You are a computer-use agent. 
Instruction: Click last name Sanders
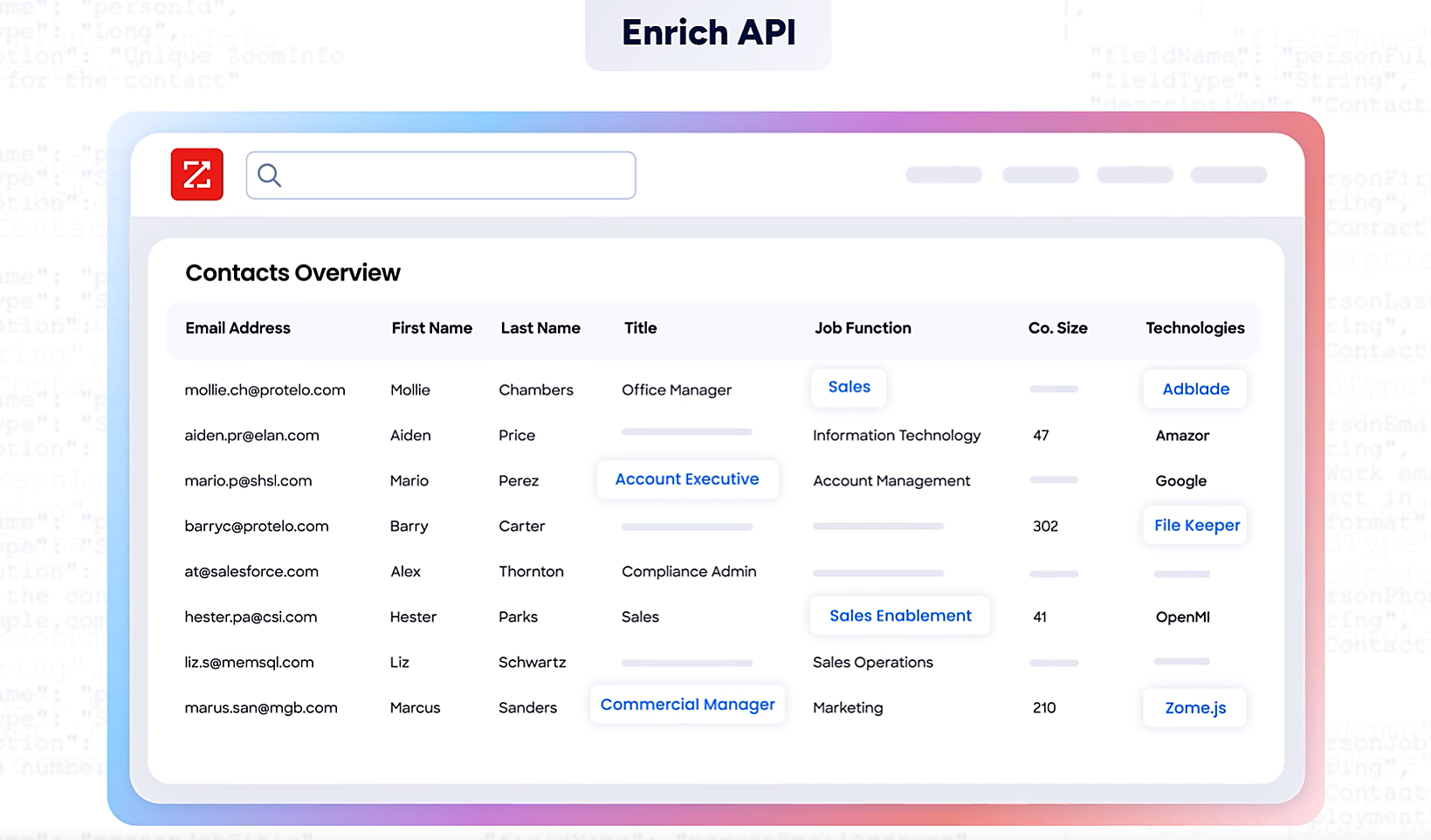coord(527,708)
